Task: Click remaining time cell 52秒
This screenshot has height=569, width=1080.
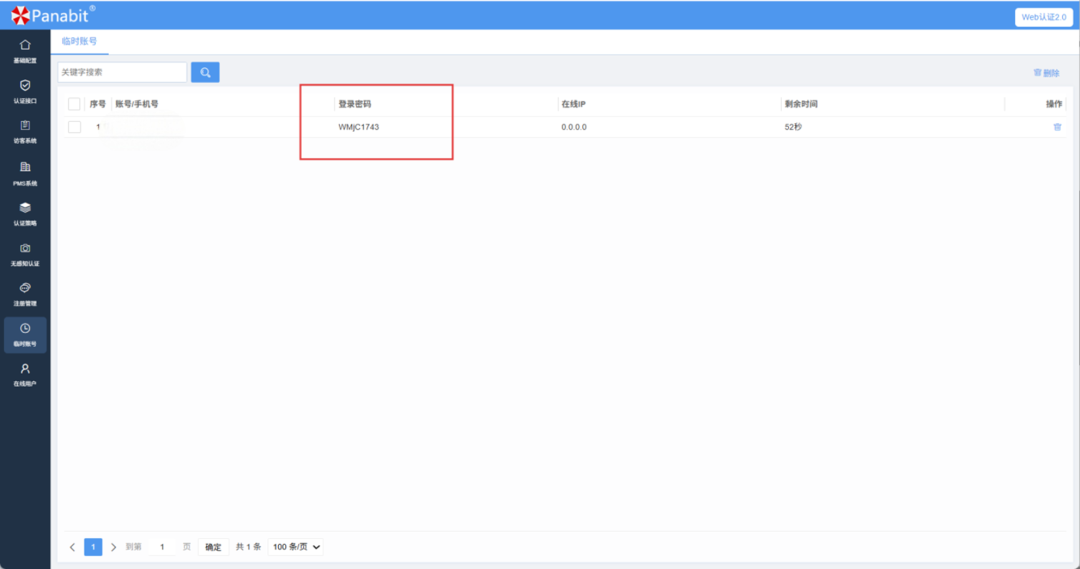Action: (793, 127)
